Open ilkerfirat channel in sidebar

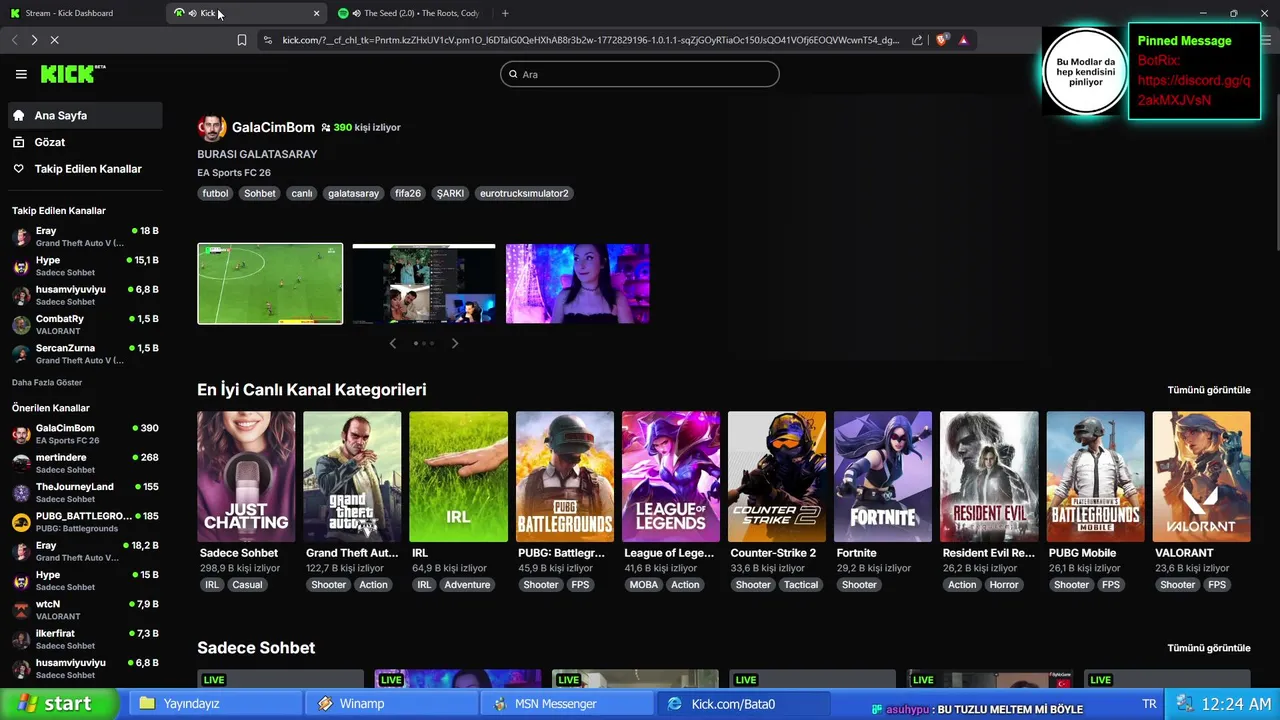85,639
